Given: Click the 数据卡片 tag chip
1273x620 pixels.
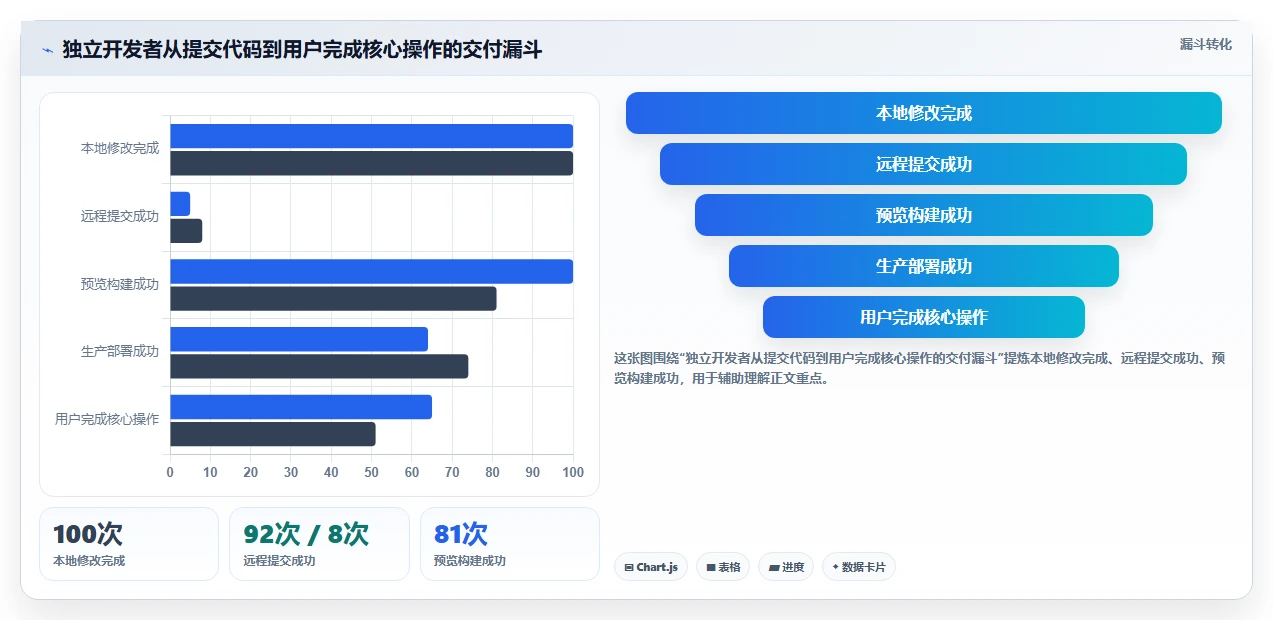Looking at the screenshot, I should (859, 567).
